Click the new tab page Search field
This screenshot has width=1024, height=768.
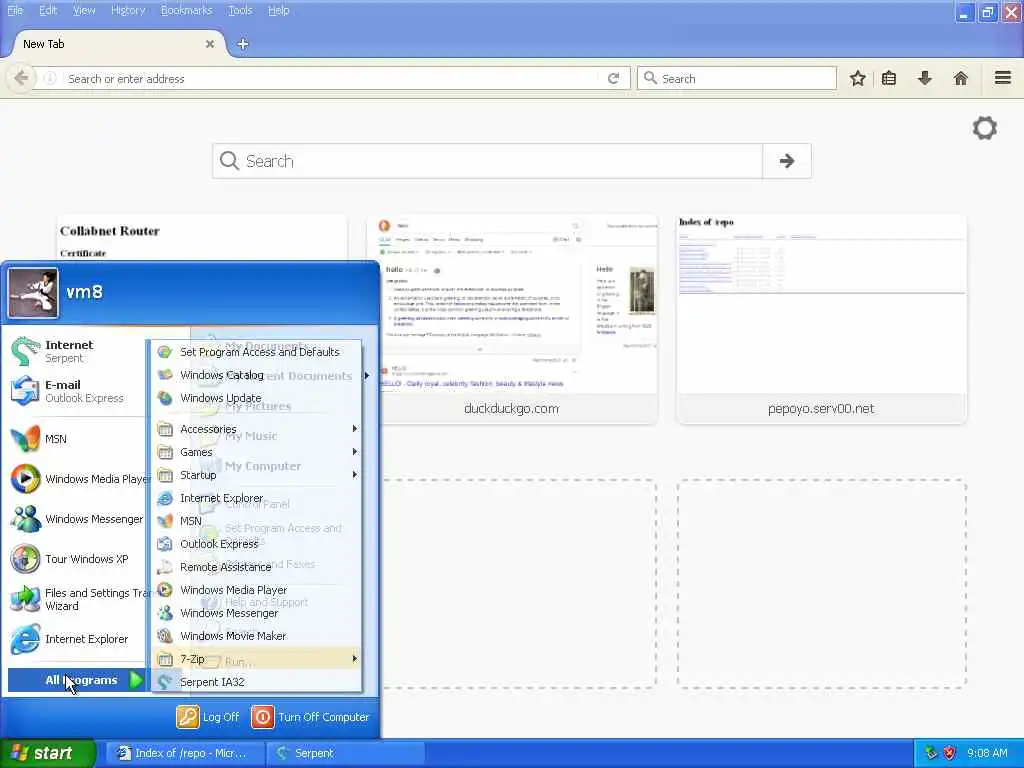tap(487, 161)
